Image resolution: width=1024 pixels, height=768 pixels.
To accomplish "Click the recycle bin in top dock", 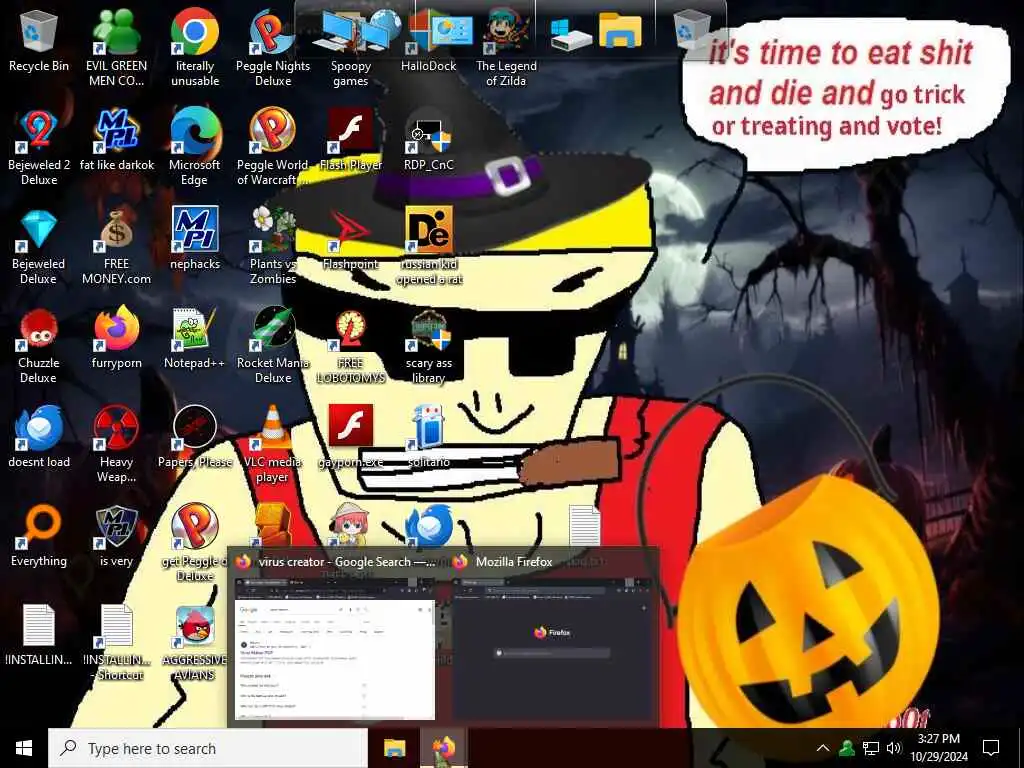I will [691, 29].
